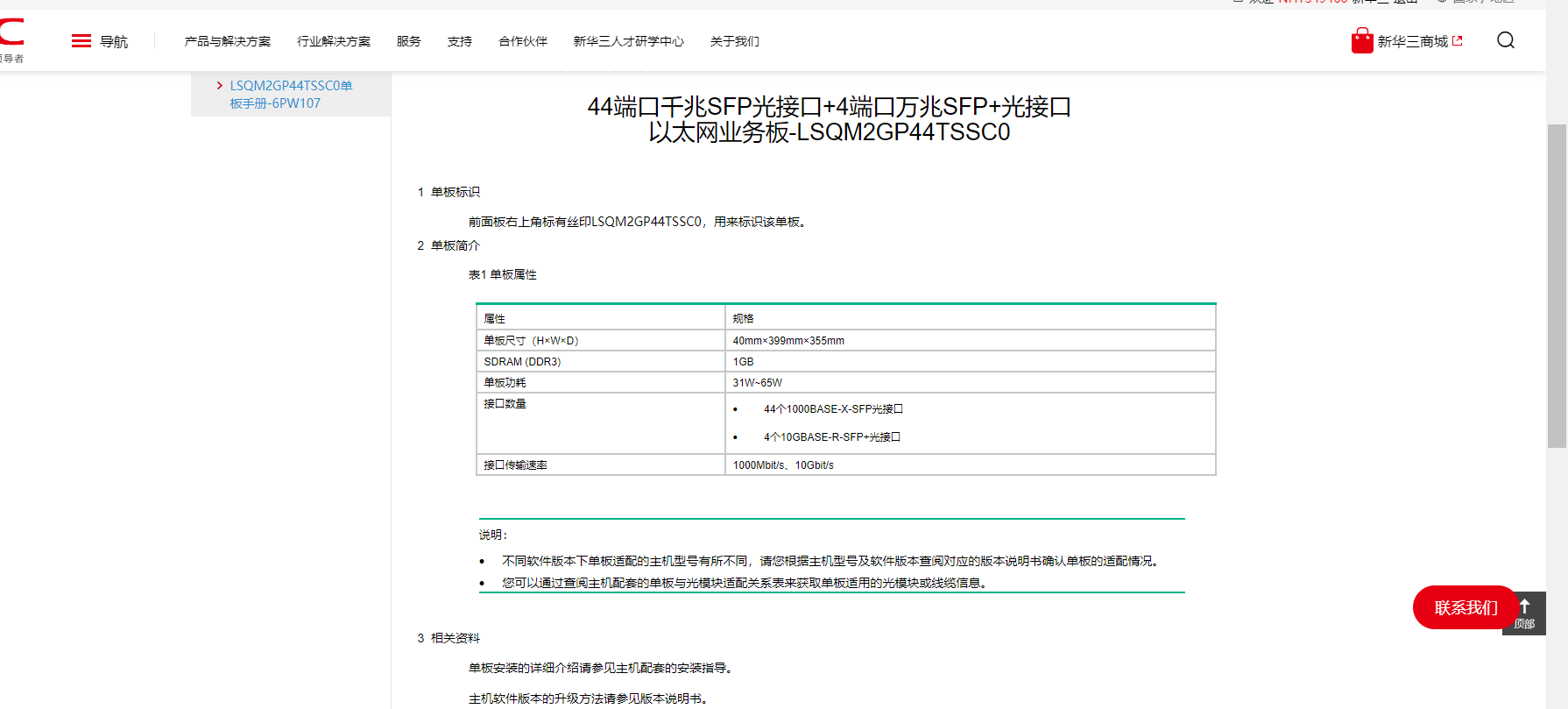Click the value 40mm×399mm×355mm
Screen dimensions: 1568x709
coord(788,340)
